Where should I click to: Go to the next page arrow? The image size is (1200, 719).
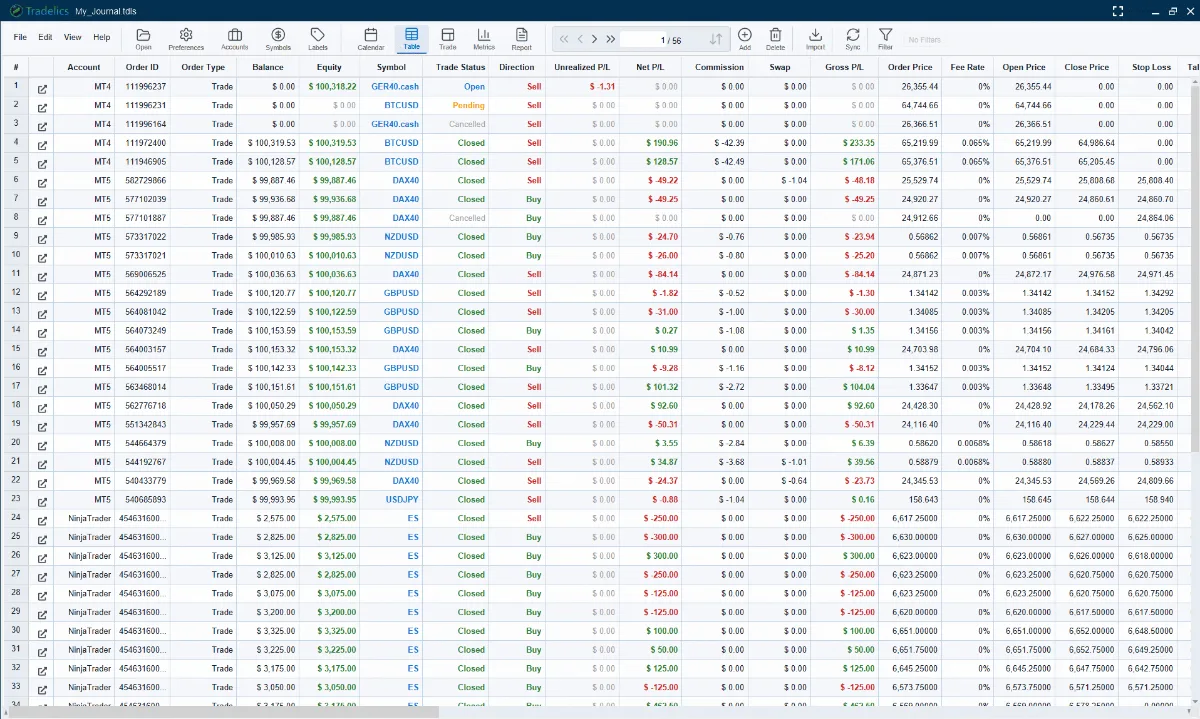coord(594,40)
